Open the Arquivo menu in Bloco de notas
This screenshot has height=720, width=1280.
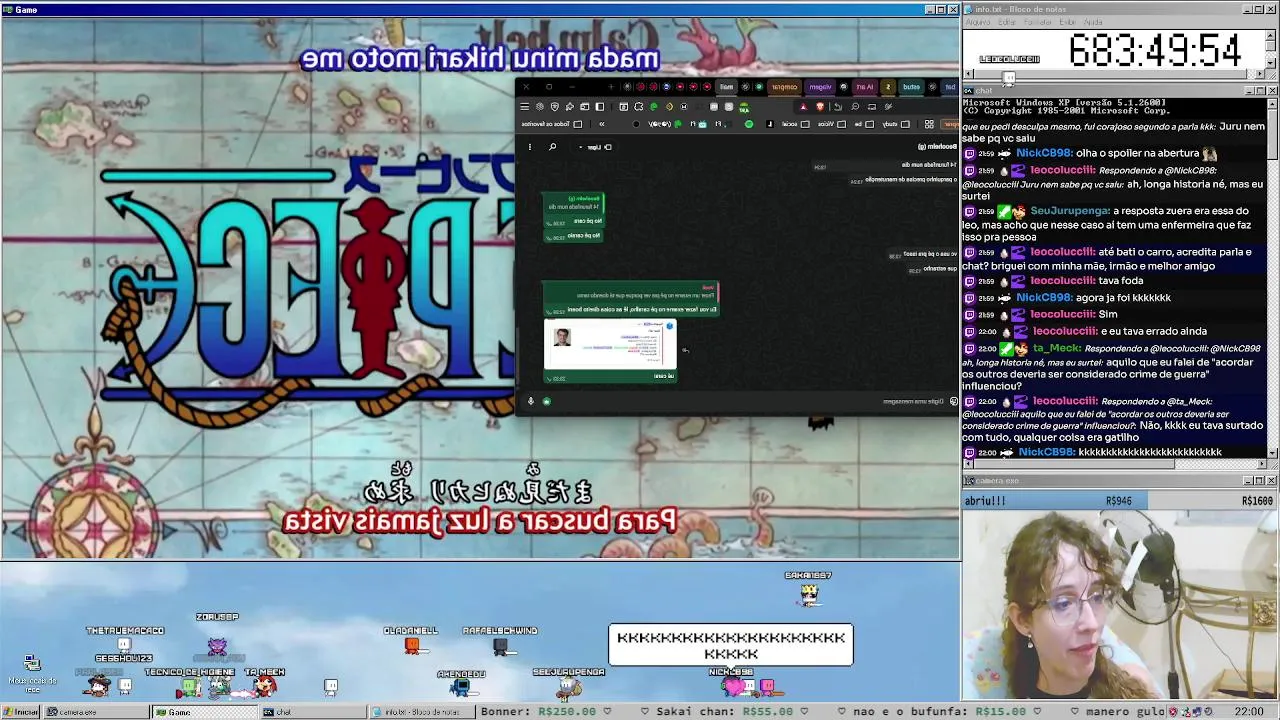pyautogui.click(x=977, y=22)
